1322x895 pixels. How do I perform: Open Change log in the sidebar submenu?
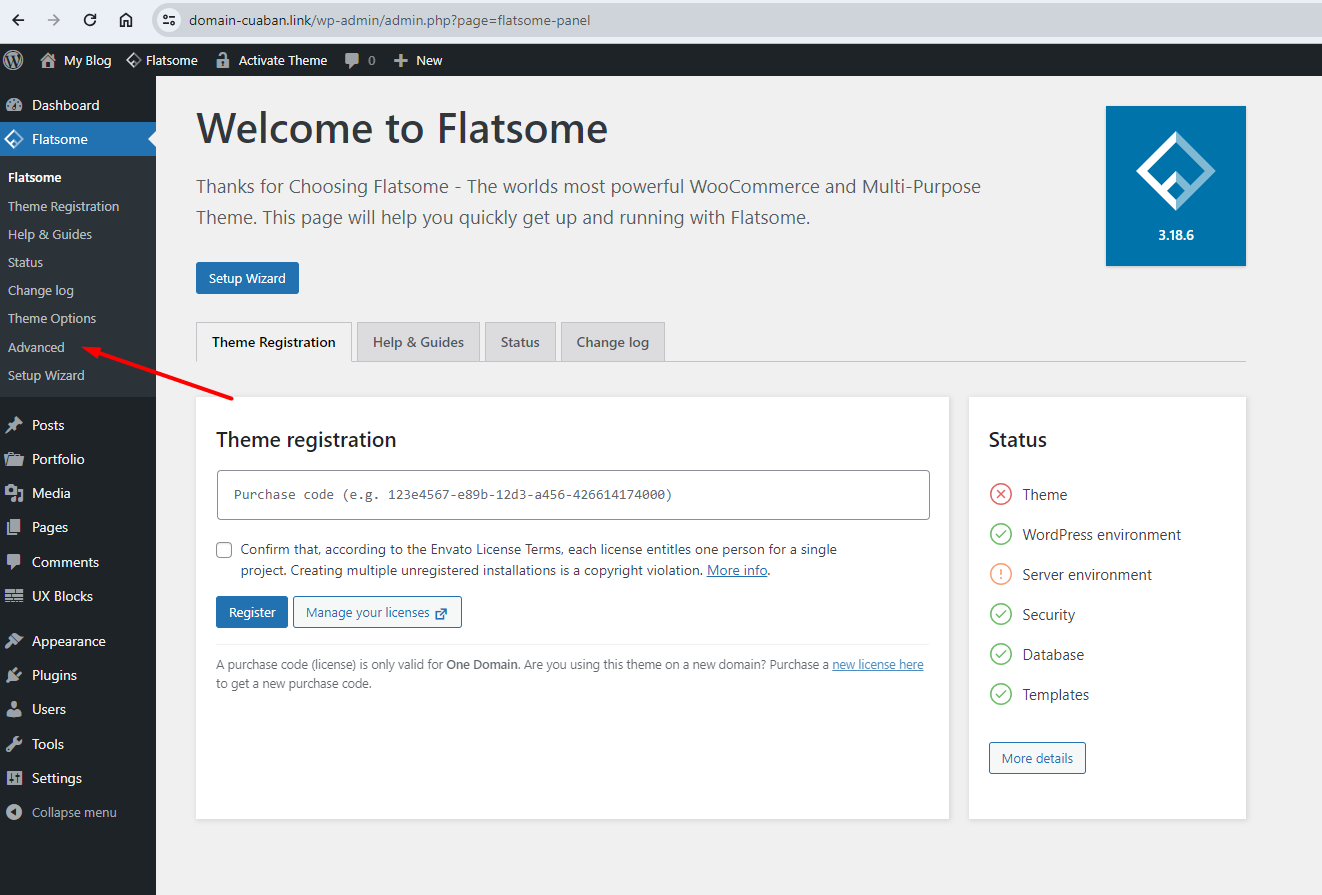coord(41,290)
